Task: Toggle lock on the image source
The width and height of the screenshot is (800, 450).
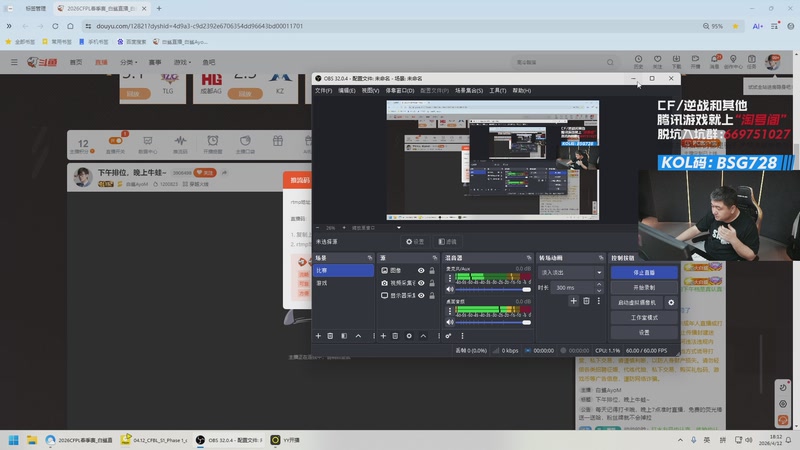Action: coord(432,270)
